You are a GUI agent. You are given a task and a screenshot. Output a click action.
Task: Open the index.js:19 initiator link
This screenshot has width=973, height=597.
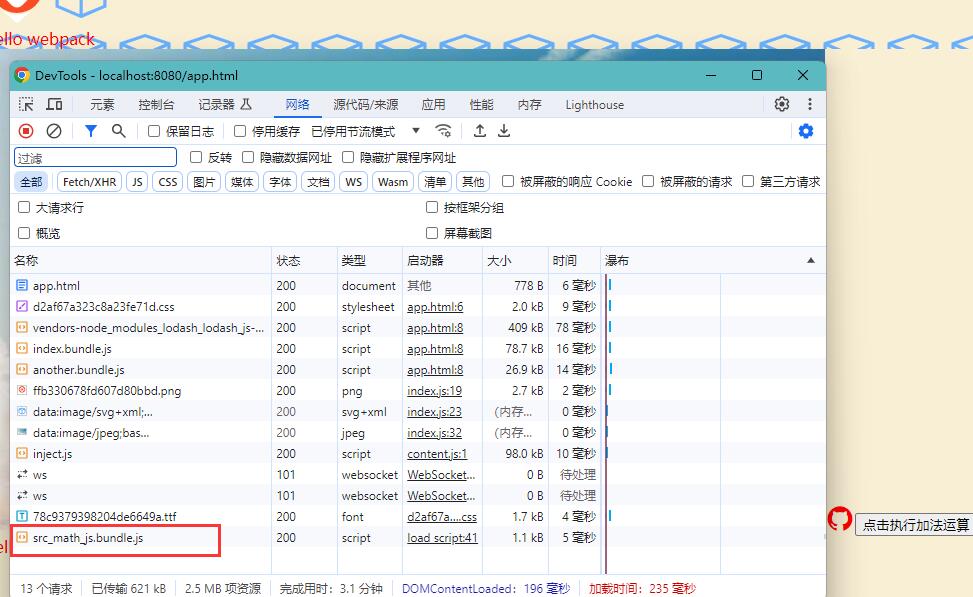click(434, 390)
